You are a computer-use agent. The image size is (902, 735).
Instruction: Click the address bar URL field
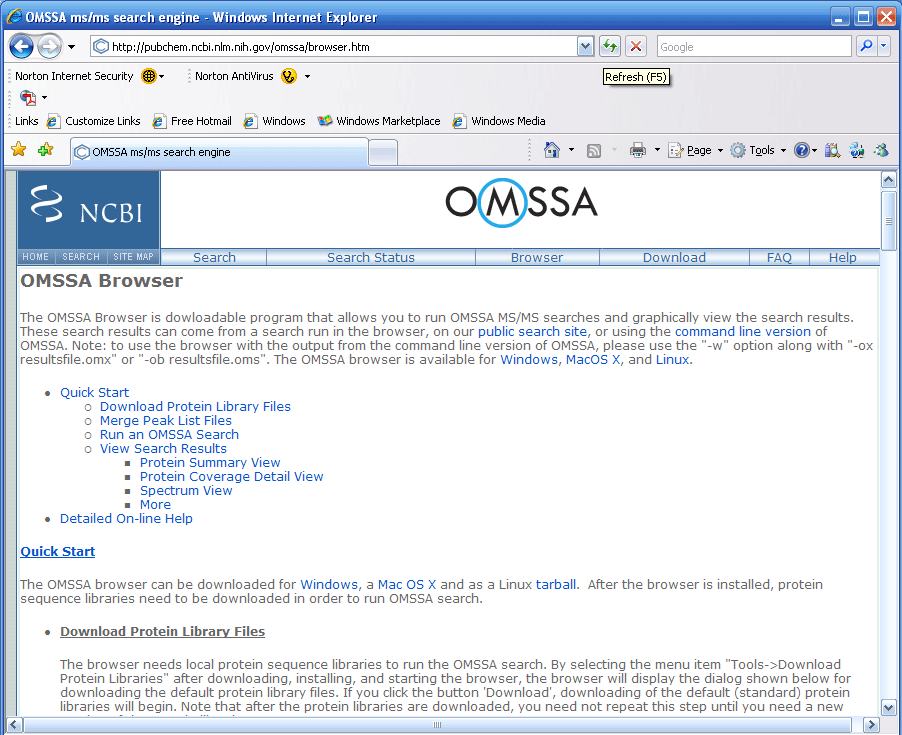click(x=334, y=47)
